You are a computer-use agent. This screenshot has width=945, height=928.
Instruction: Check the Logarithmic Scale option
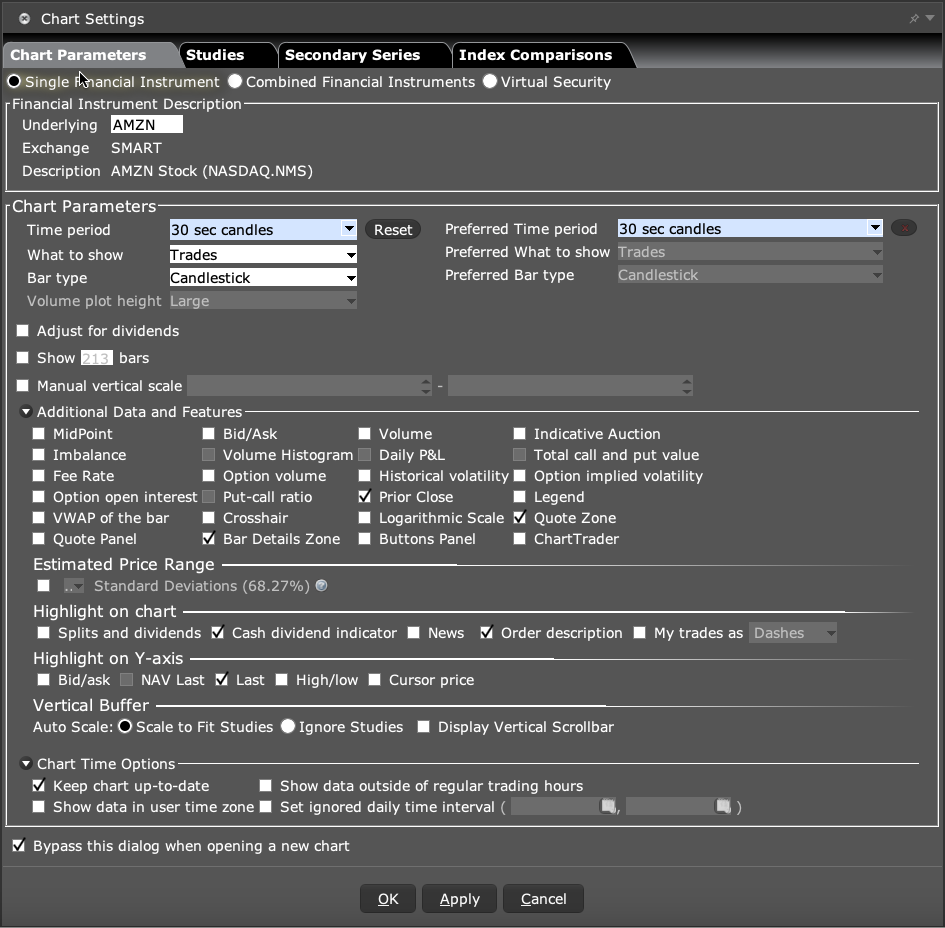pos(365,518)
